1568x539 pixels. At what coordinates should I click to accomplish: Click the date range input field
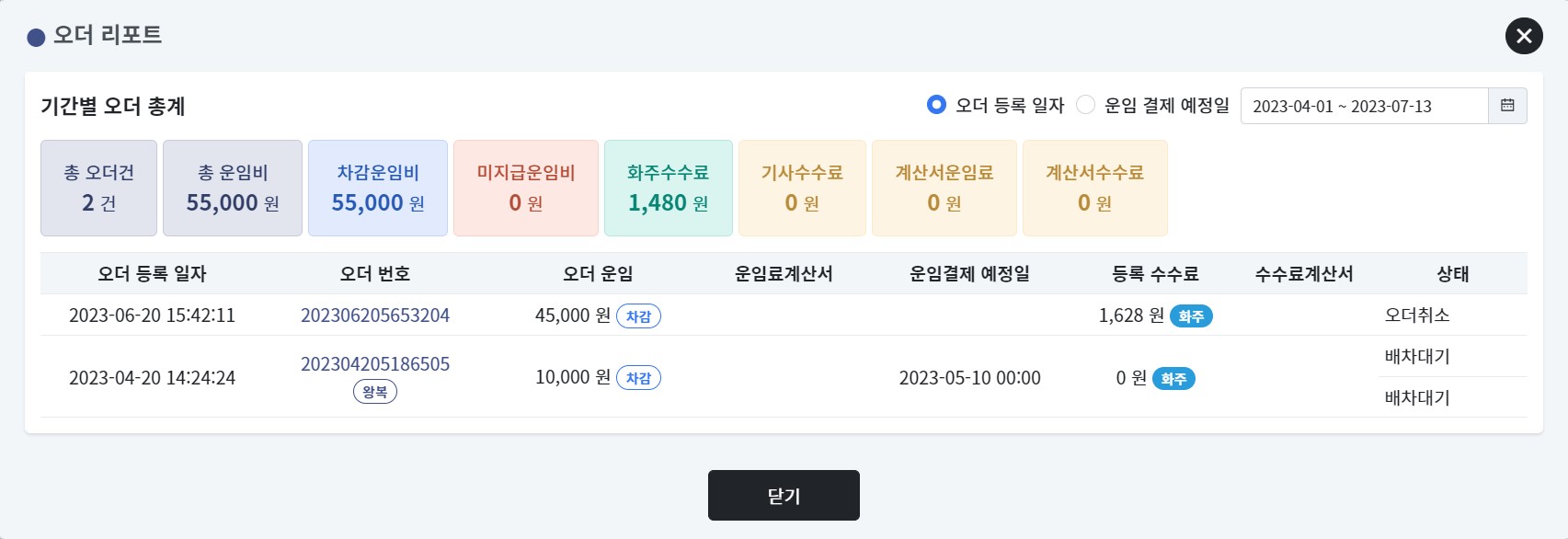1365,106
